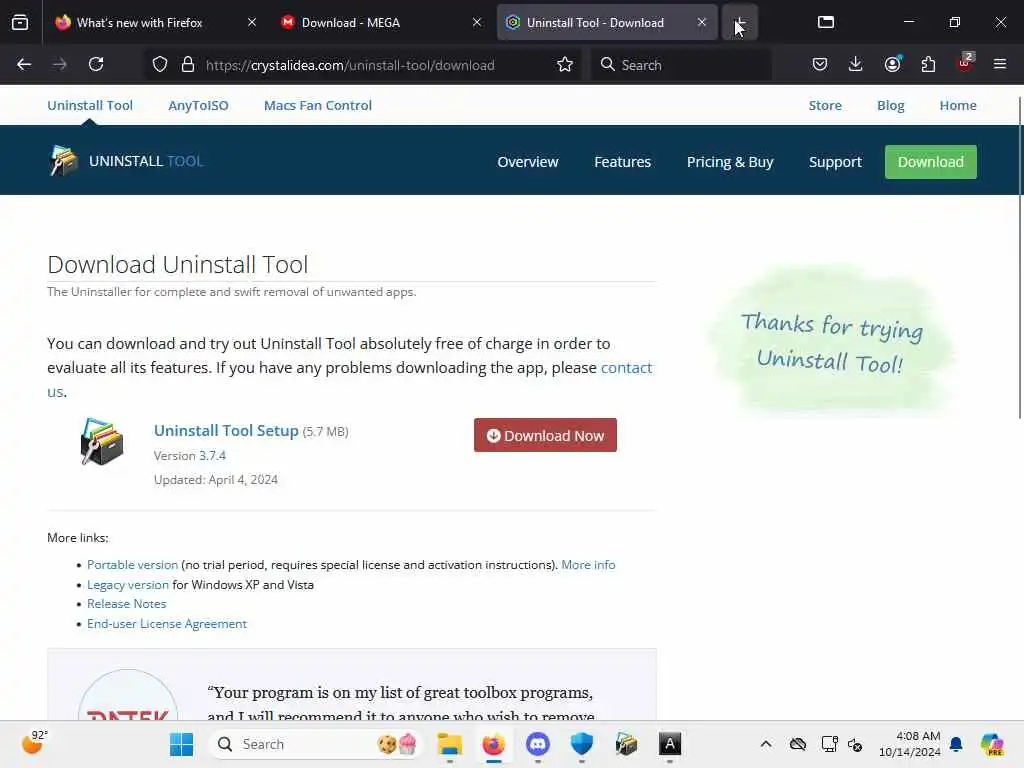Image resolution: width=1024 pixels, height=768 pixels.
Task: Click the Firefox search box
Action: [681, 65]
